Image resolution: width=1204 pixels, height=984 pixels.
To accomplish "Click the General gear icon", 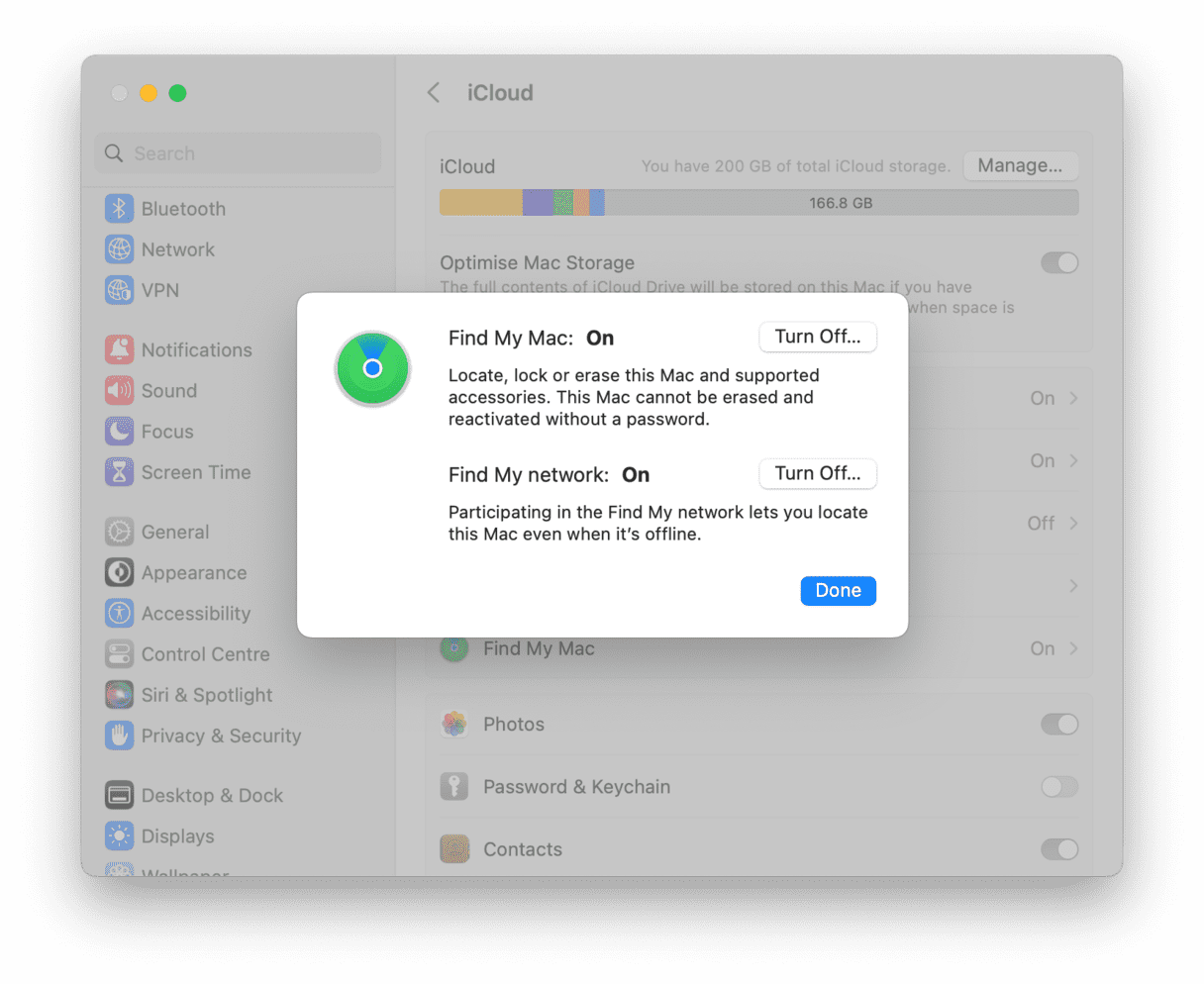I will coord(119,532).
